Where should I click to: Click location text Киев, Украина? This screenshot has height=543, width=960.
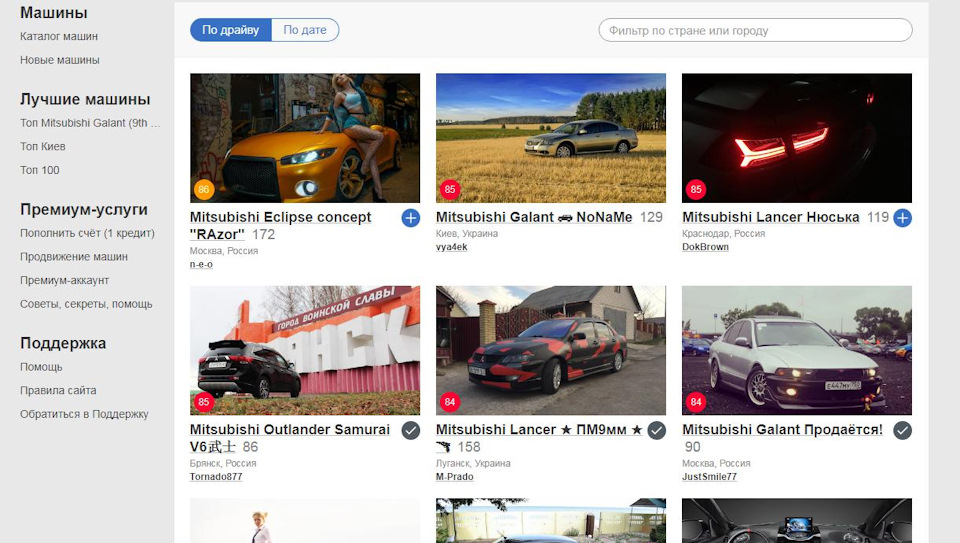[x=467, y=233]
